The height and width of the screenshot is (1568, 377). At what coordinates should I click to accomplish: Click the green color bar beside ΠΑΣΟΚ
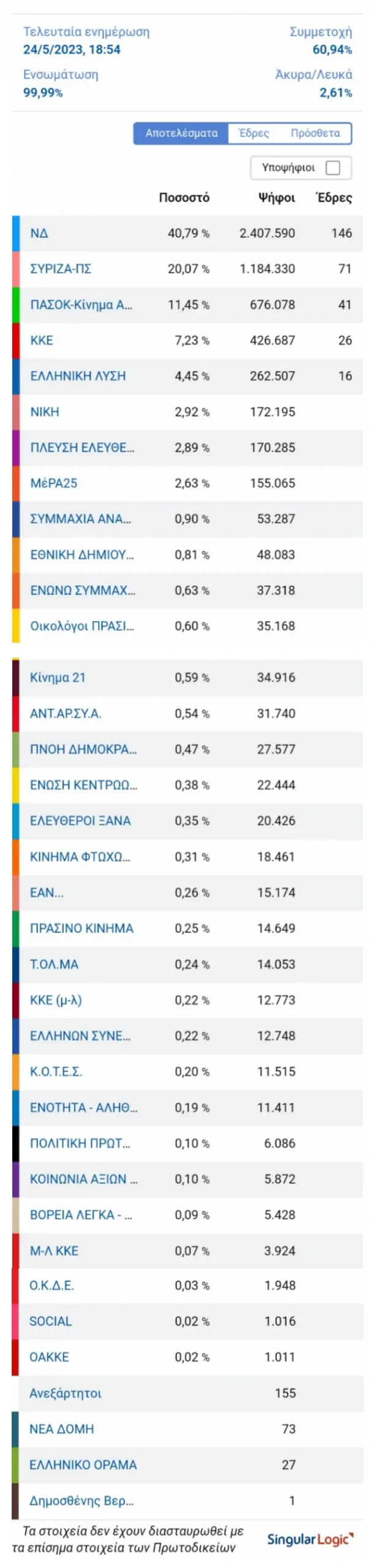[16, 305]
